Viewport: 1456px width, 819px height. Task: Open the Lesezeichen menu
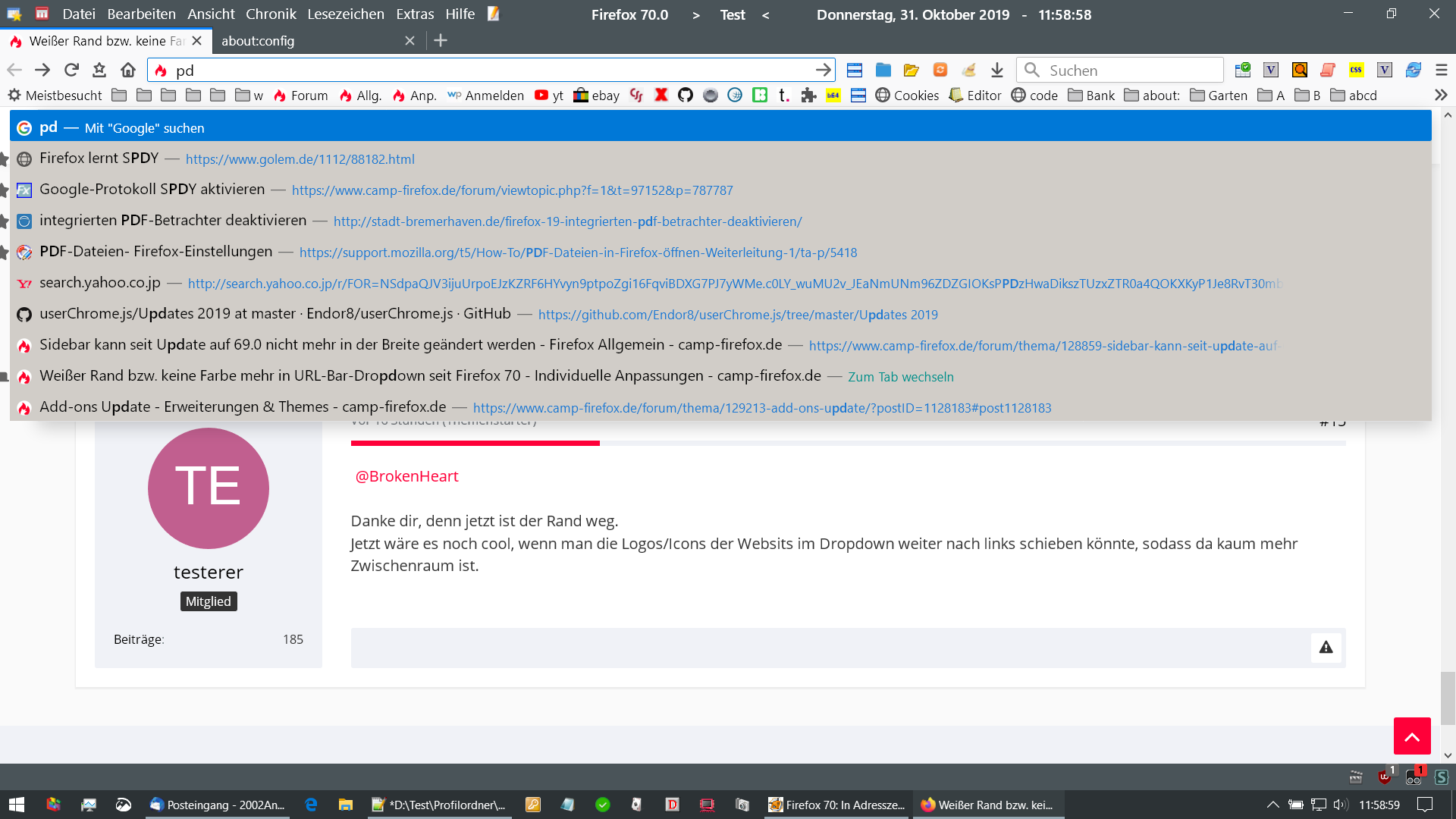345,14
